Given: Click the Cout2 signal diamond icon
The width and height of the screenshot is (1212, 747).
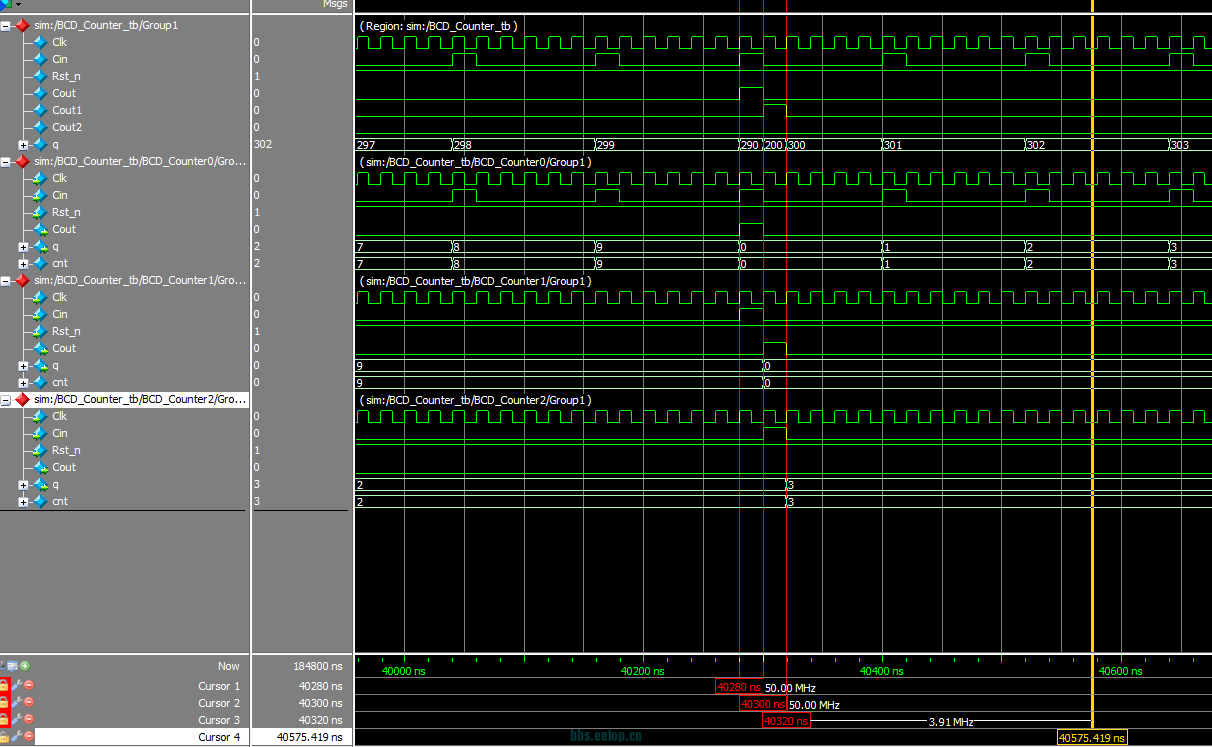Looking at the screenshot, I should click(x=40, y=127).
